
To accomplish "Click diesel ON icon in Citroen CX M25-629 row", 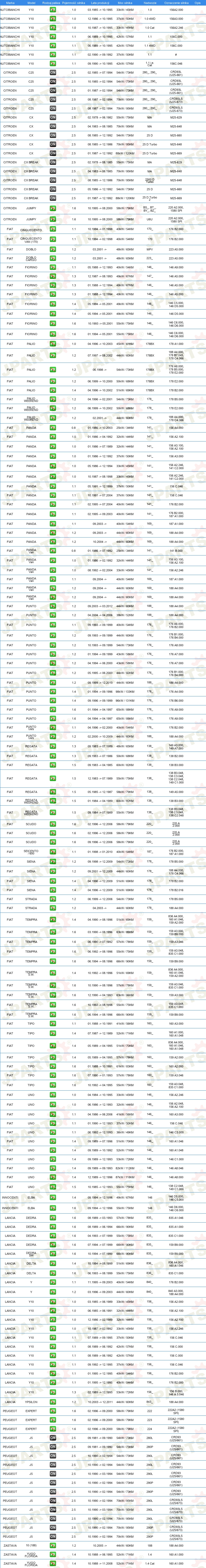I will tap(53, 117).
